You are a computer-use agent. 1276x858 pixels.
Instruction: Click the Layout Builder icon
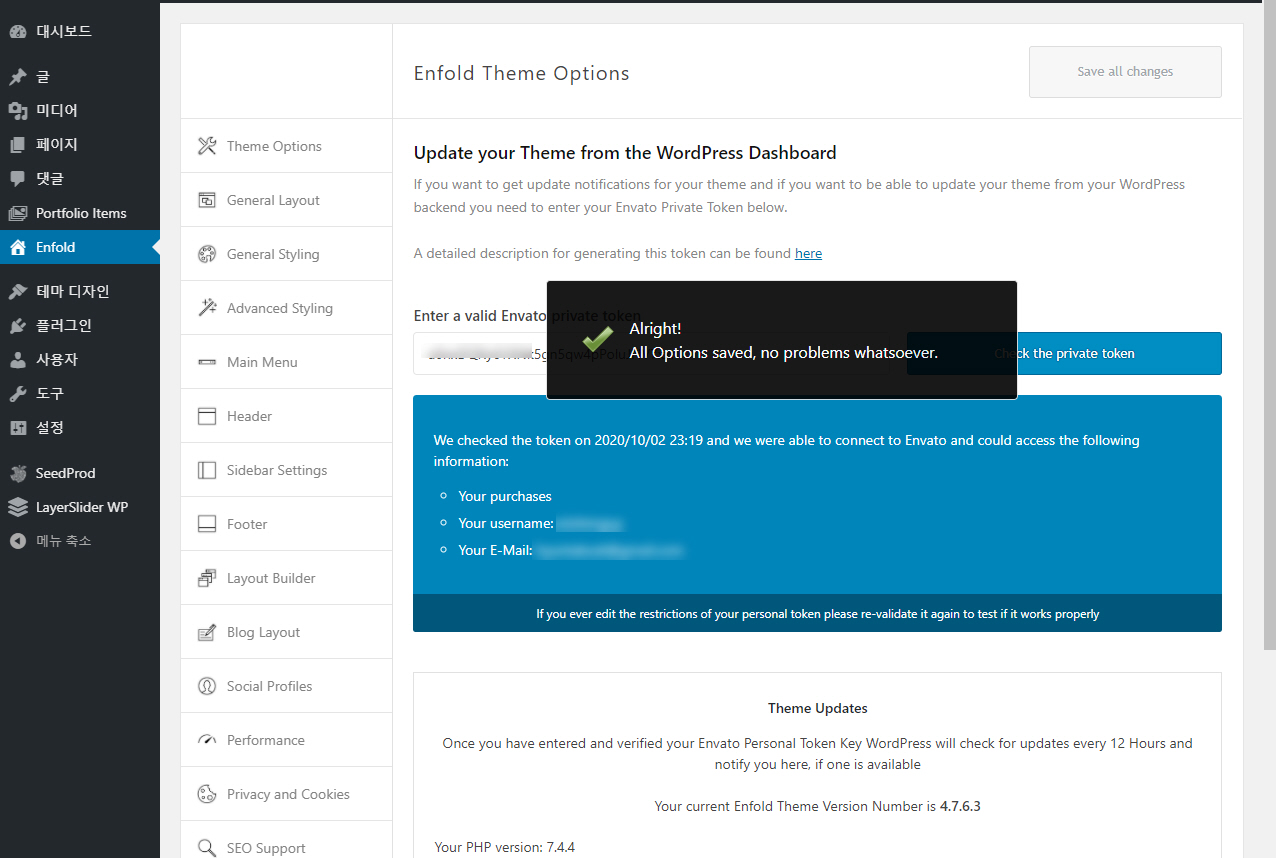(x=207, y=578)
